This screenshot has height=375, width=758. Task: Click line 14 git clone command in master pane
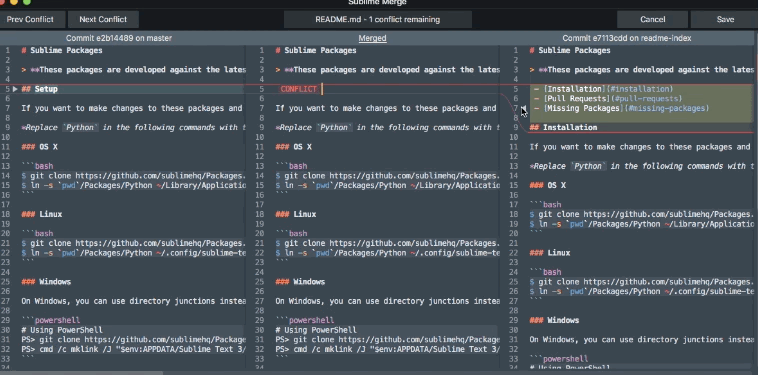(x=133, y=176)
